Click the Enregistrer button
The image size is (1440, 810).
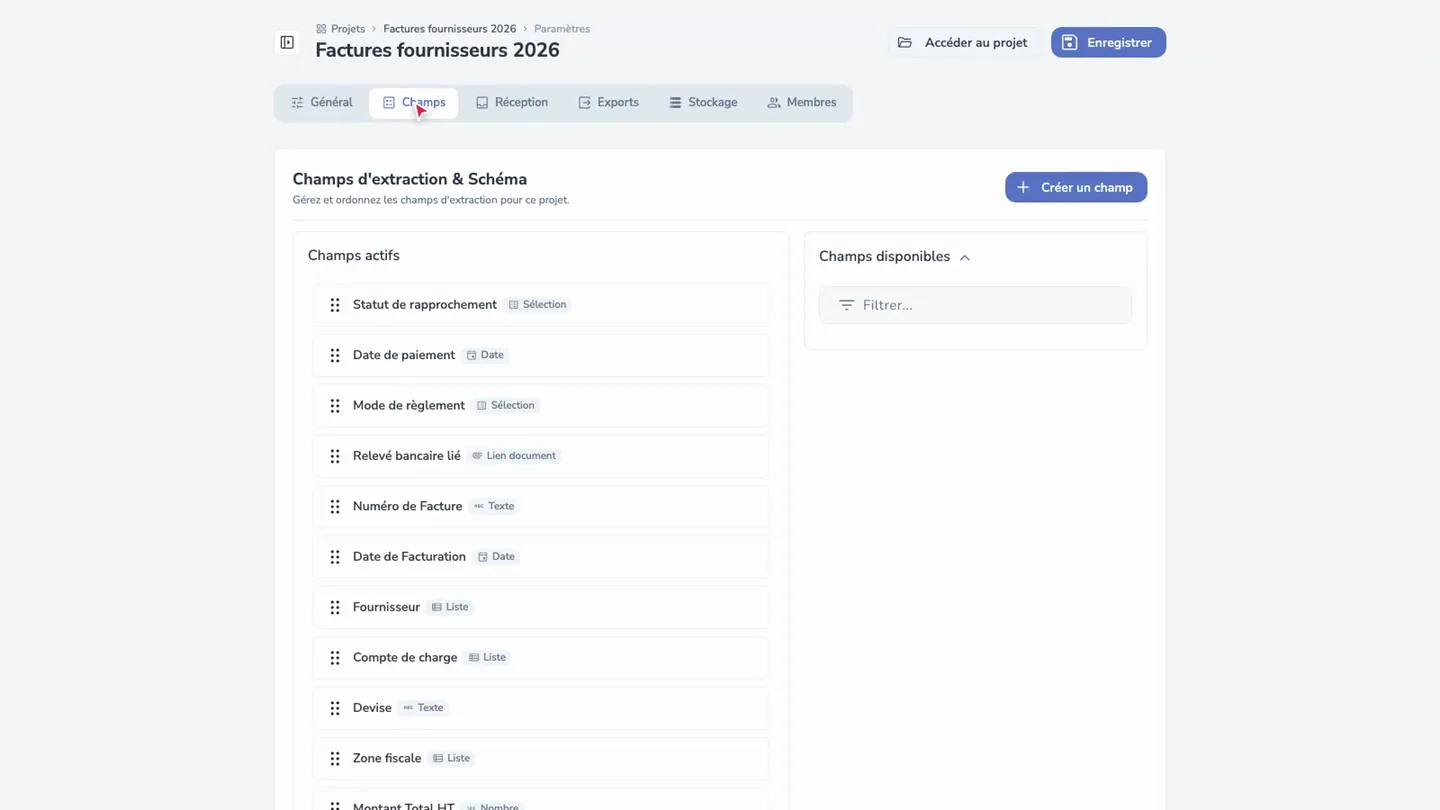(x=1108, y=43)
